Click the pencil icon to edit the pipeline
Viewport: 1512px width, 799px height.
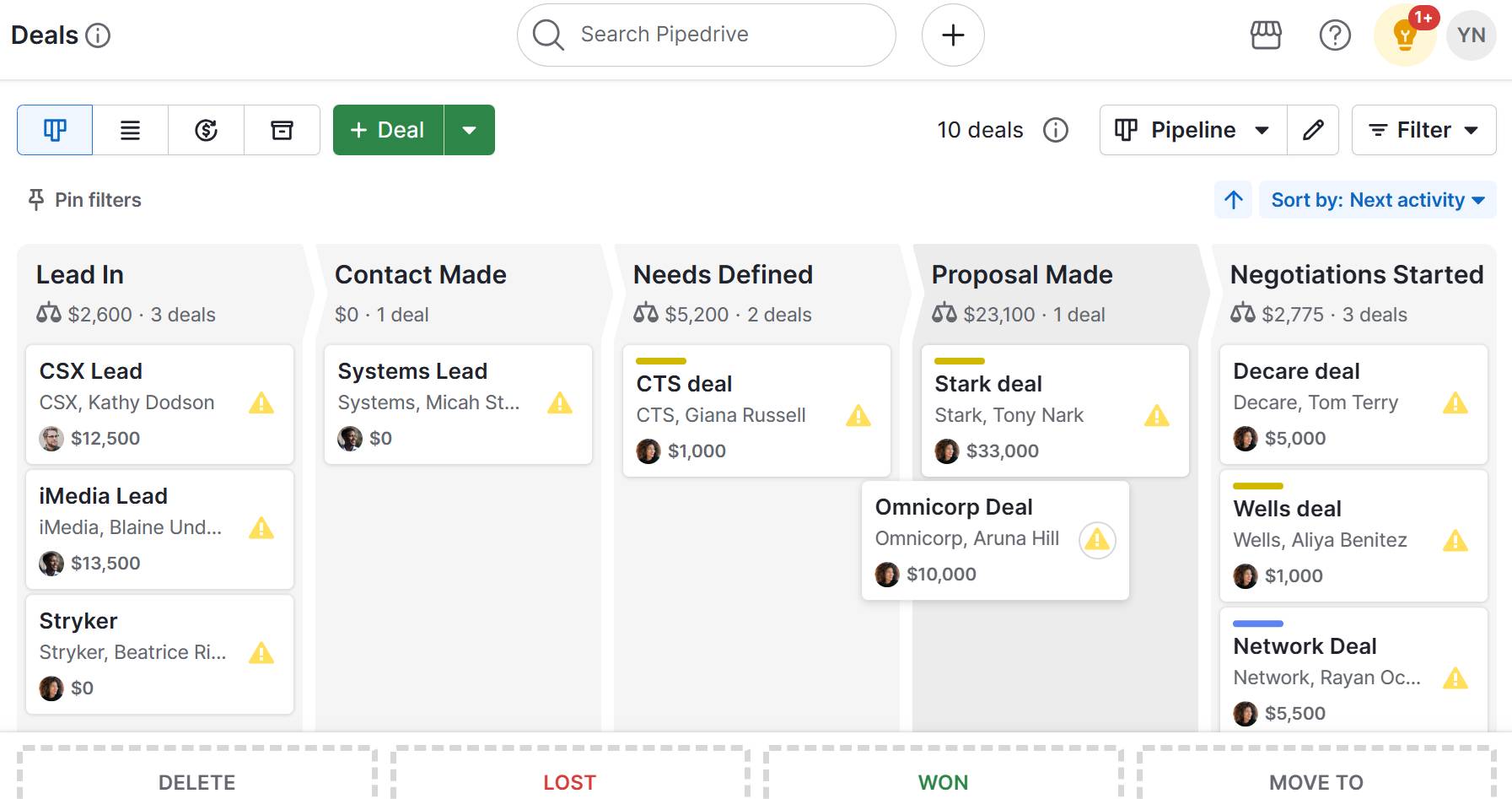point(1313,130)
